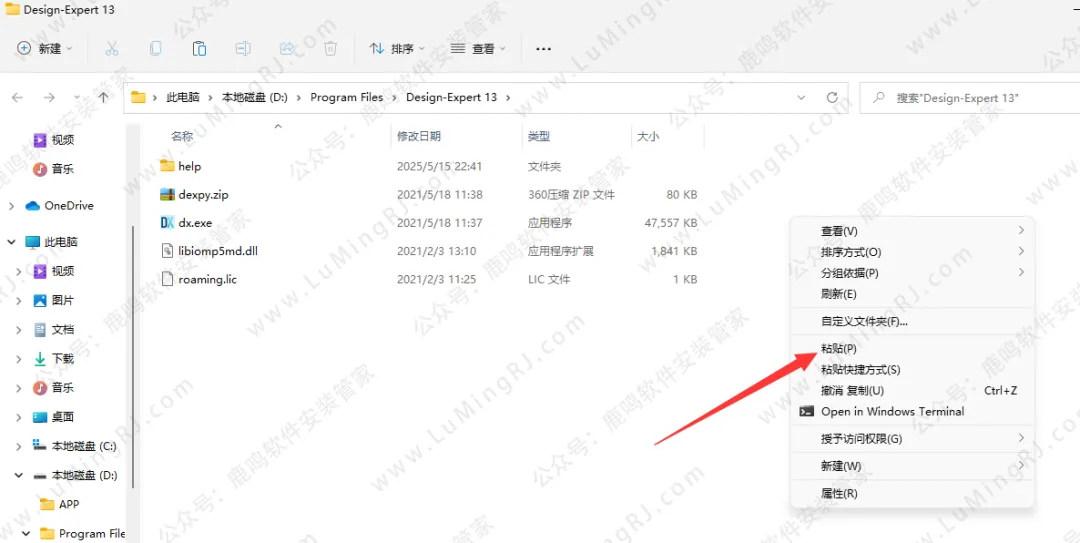
Task: Select the roaming.lic file icon
Action: point(167,279)
